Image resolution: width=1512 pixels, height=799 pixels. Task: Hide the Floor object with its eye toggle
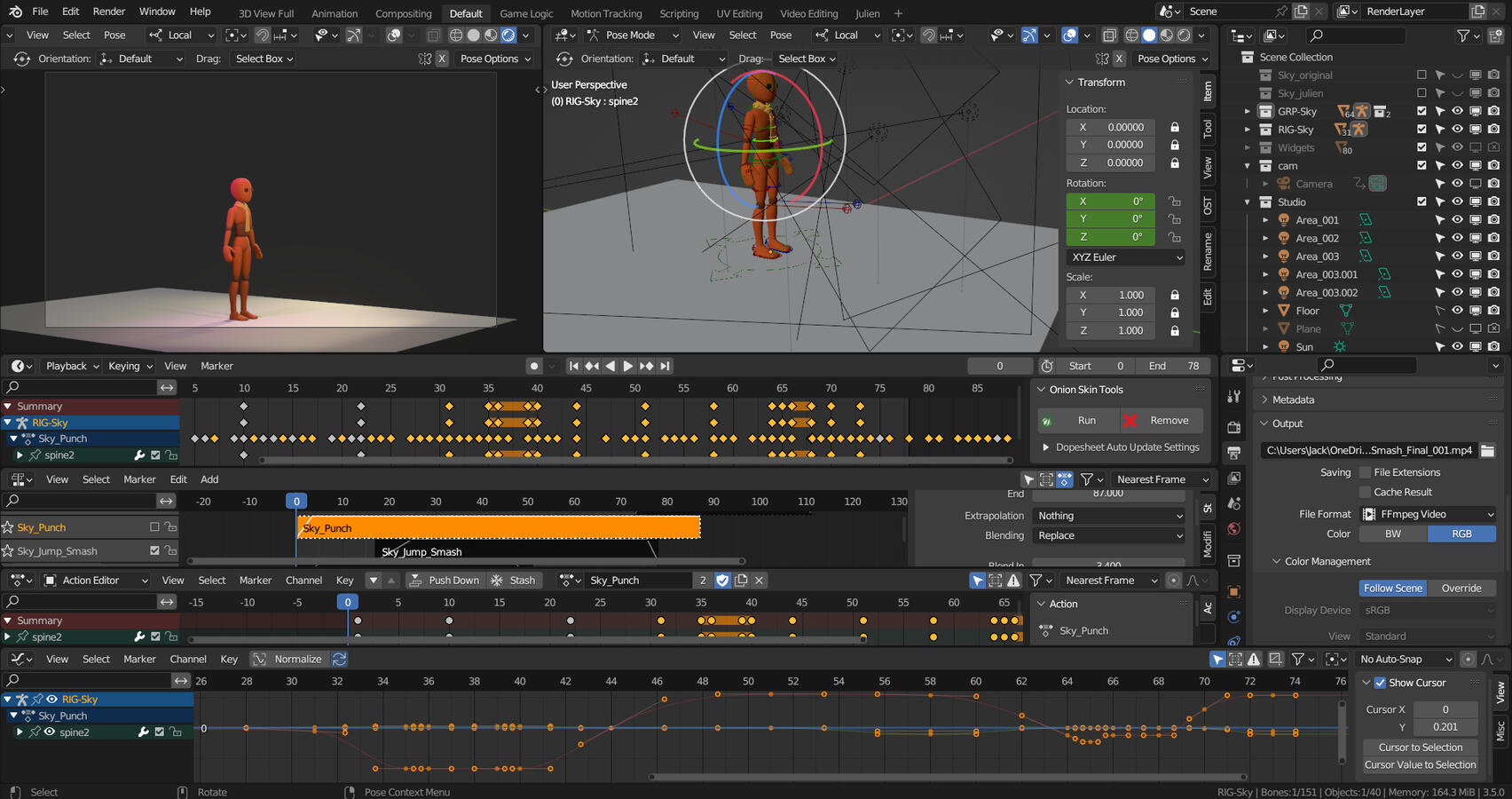point(1456,310)
